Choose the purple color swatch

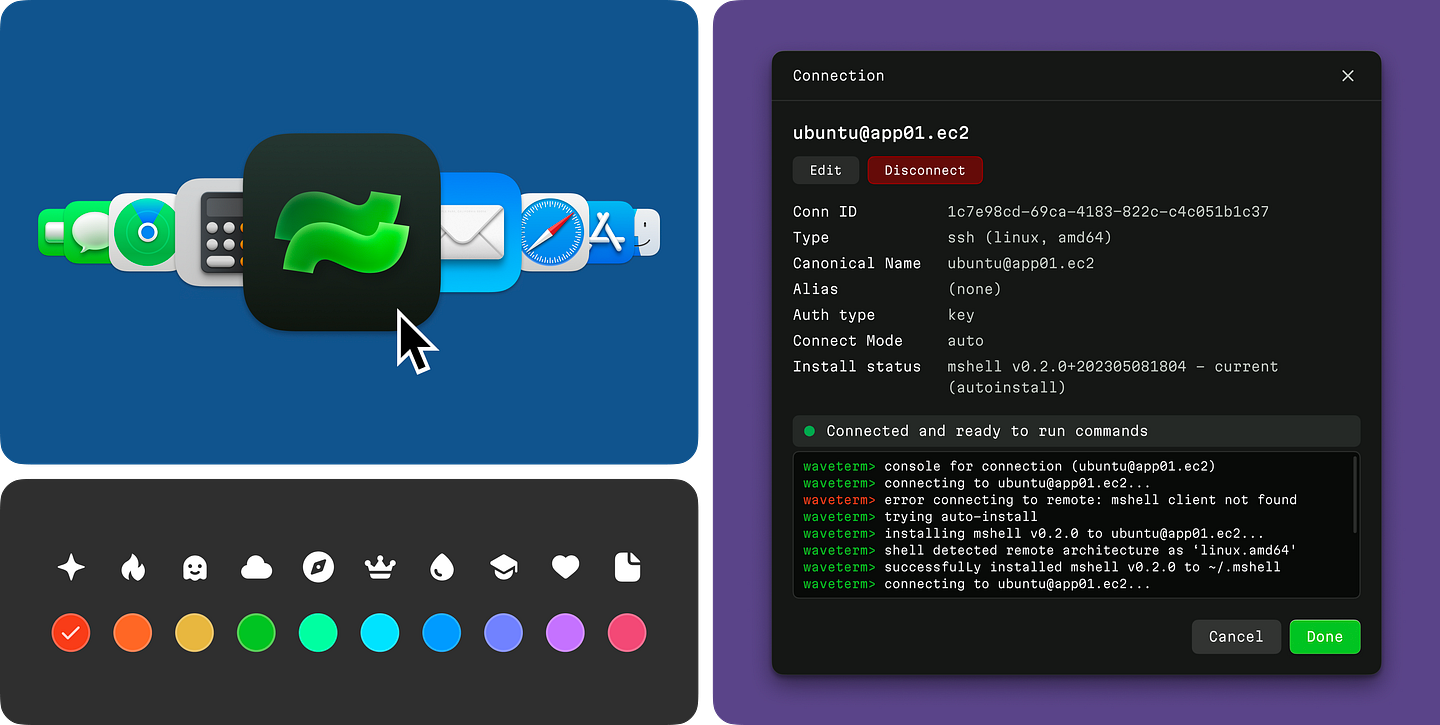point(566,633)
